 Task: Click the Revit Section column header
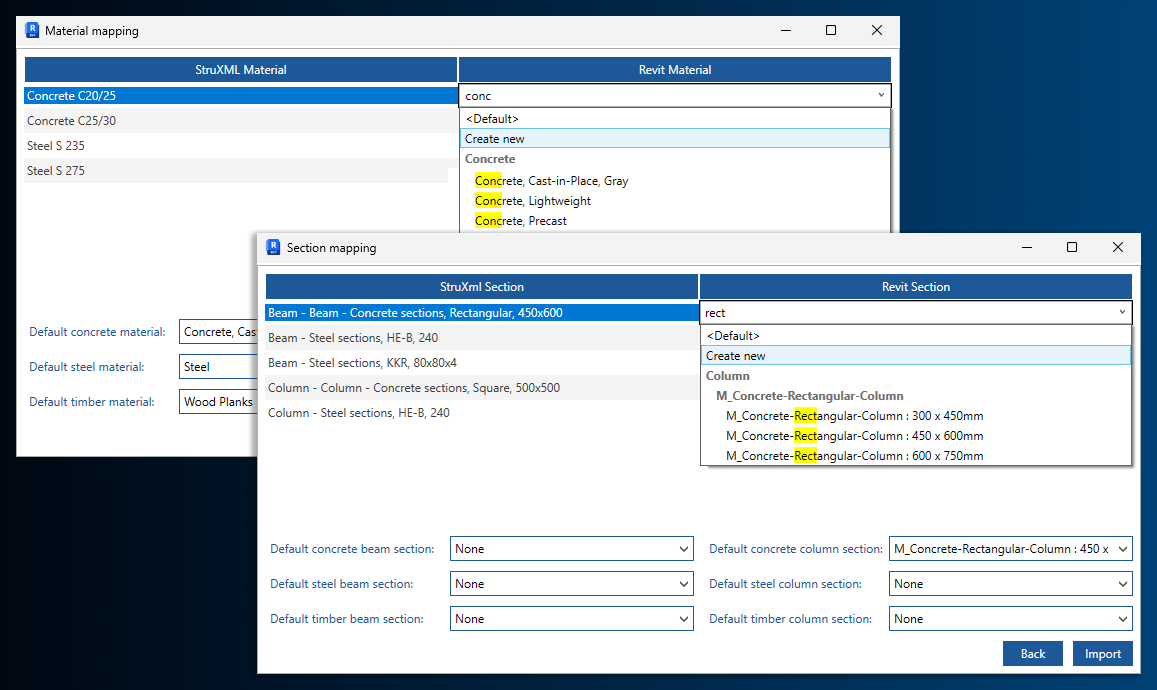[x=916, y=287]
